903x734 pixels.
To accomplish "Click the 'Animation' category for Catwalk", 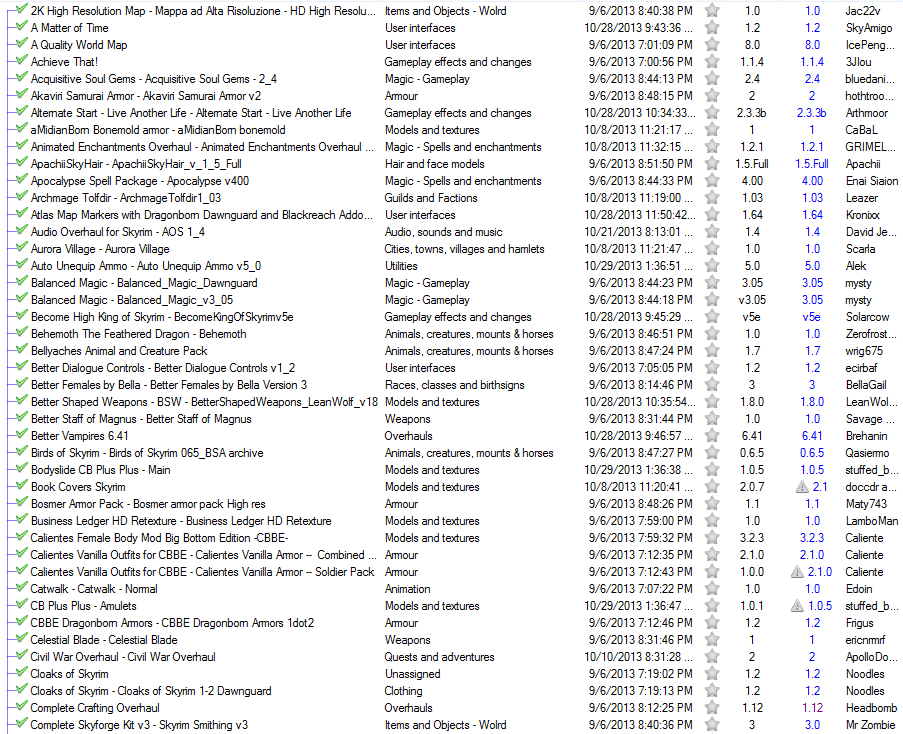I will (407, 589).
